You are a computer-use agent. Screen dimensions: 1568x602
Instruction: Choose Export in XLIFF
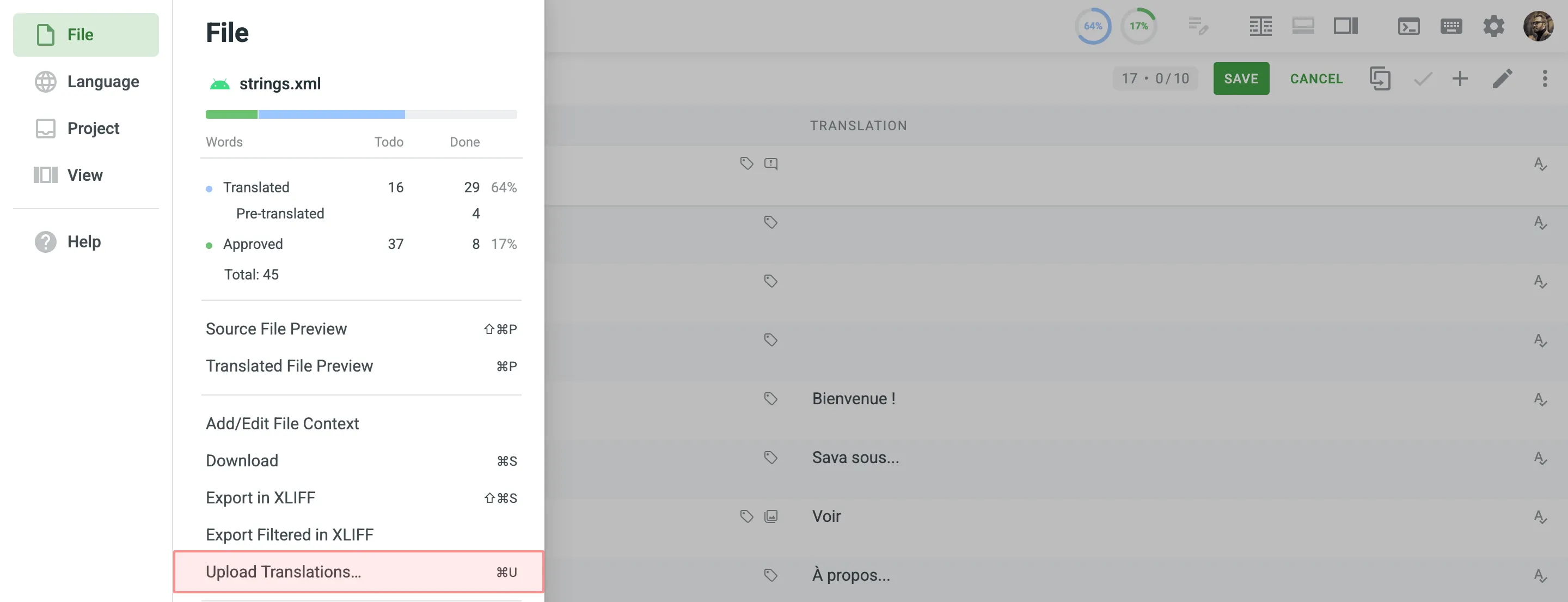tap(261, 497)
